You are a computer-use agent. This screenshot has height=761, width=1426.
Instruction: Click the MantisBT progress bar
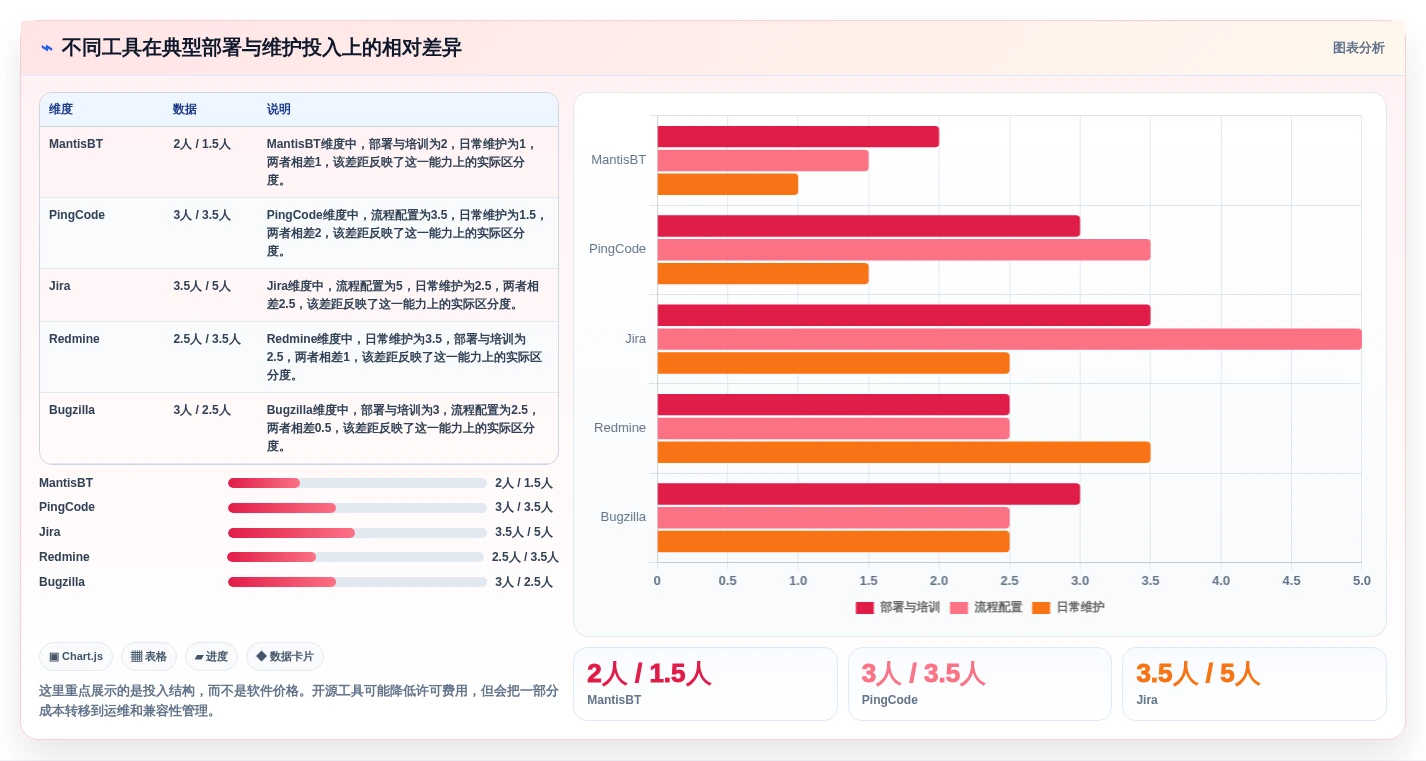(x=357, y=483)
